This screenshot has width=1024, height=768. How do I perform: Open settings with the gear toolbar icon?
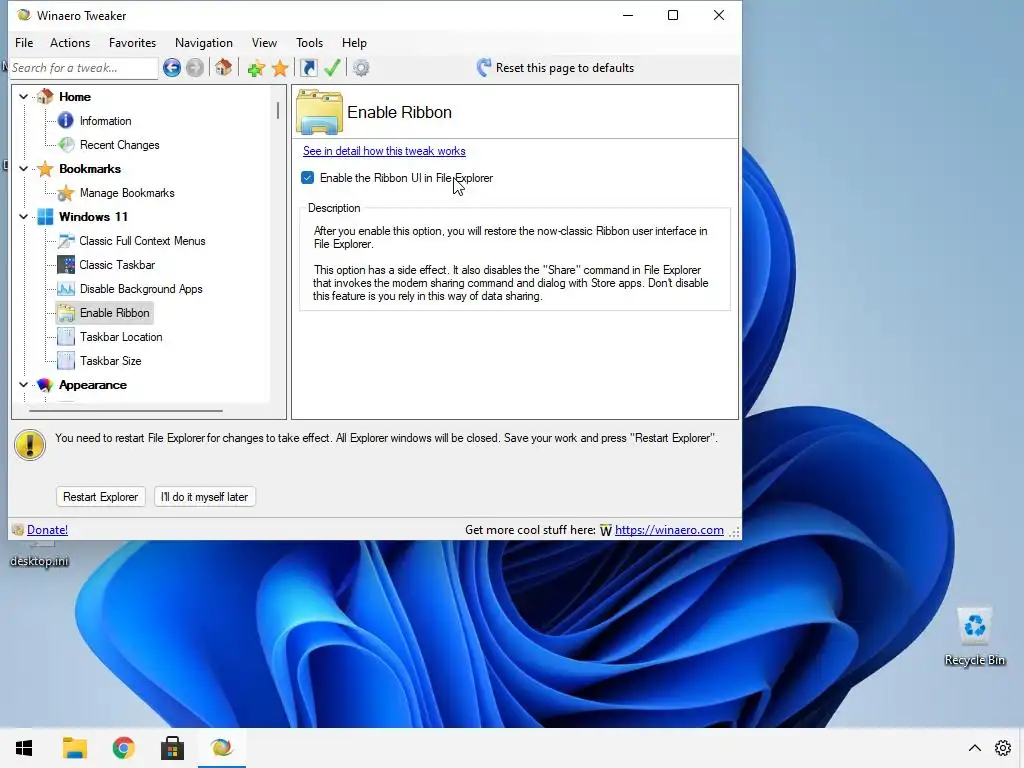[x=361, y=67]
